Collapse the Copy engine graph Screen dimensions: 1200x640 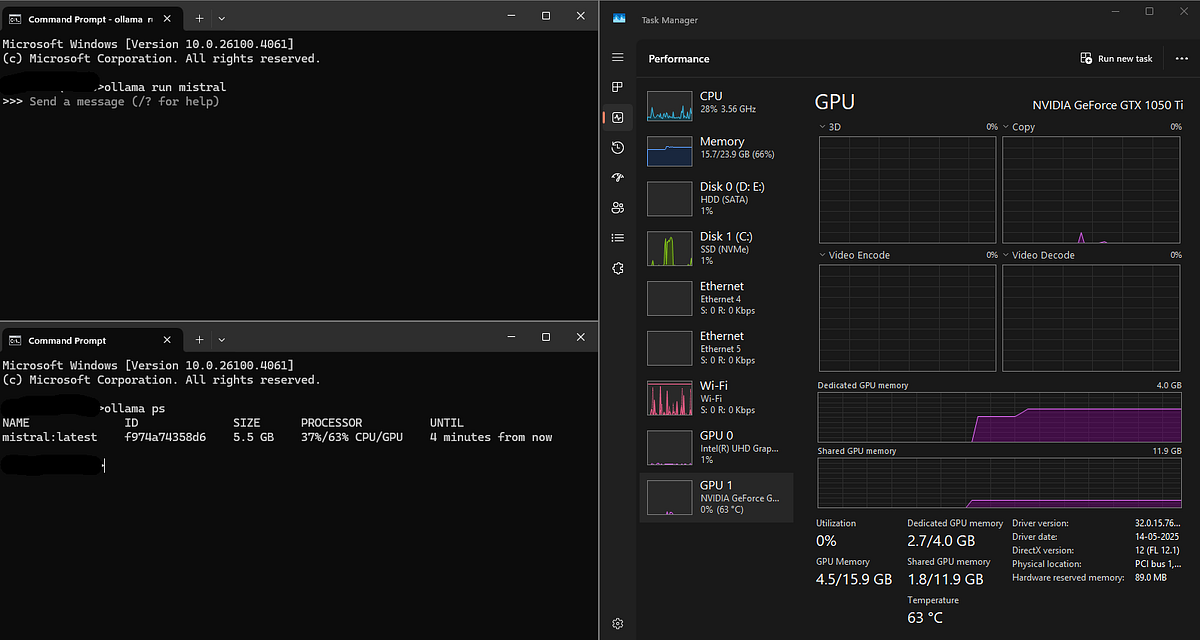(x=1007, y=126)
